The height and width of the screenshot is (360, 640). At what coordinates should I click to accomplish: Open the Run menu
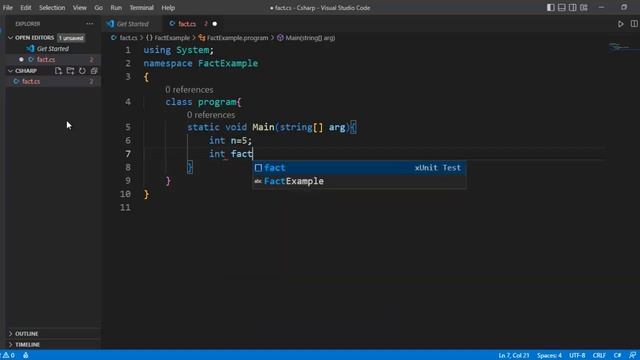click(x=116, y=8)
